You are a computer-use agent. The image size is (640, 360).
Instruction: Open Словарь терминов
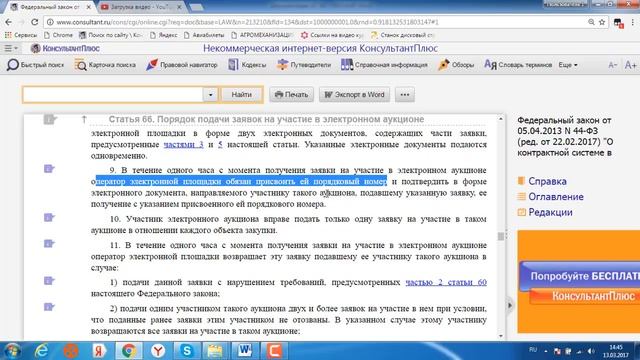pyautogui.click(x=518, y=64)
